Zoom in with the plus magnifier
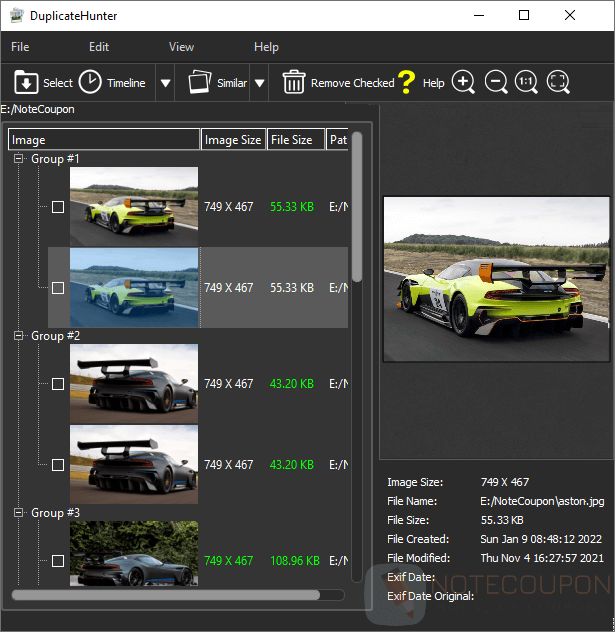This screenshot has height=632, width=615. pyautogui.click(x=463, y=82)
